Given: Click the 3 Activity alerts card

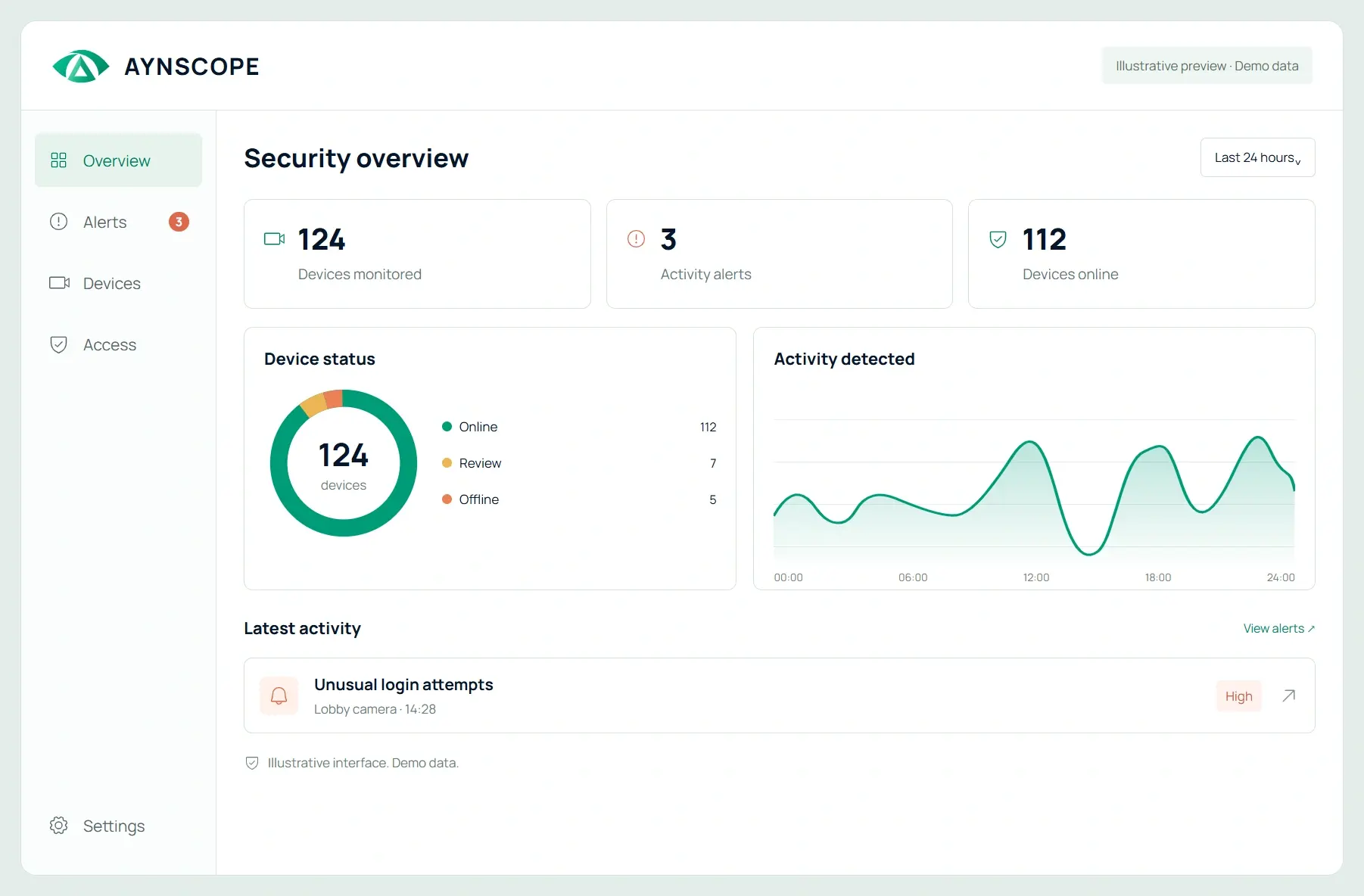Looking at the screenshot, I should click(x=779, y=254).
